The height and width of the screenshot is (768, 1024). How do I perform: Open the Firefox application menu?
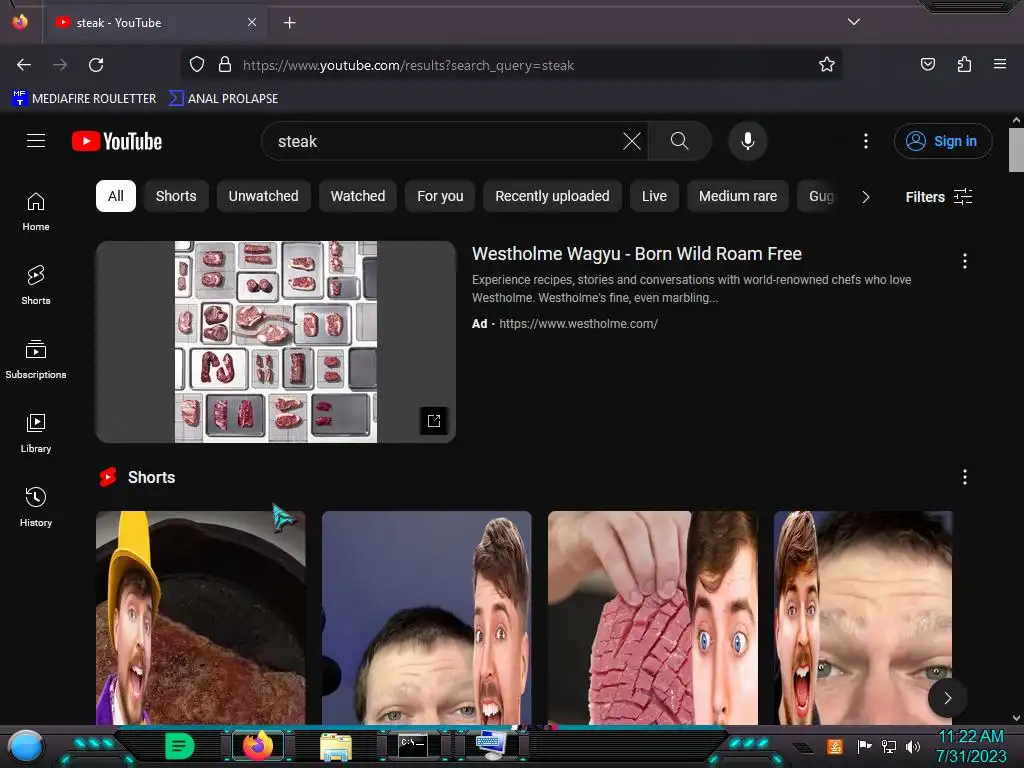click(x=1000, y=64)
